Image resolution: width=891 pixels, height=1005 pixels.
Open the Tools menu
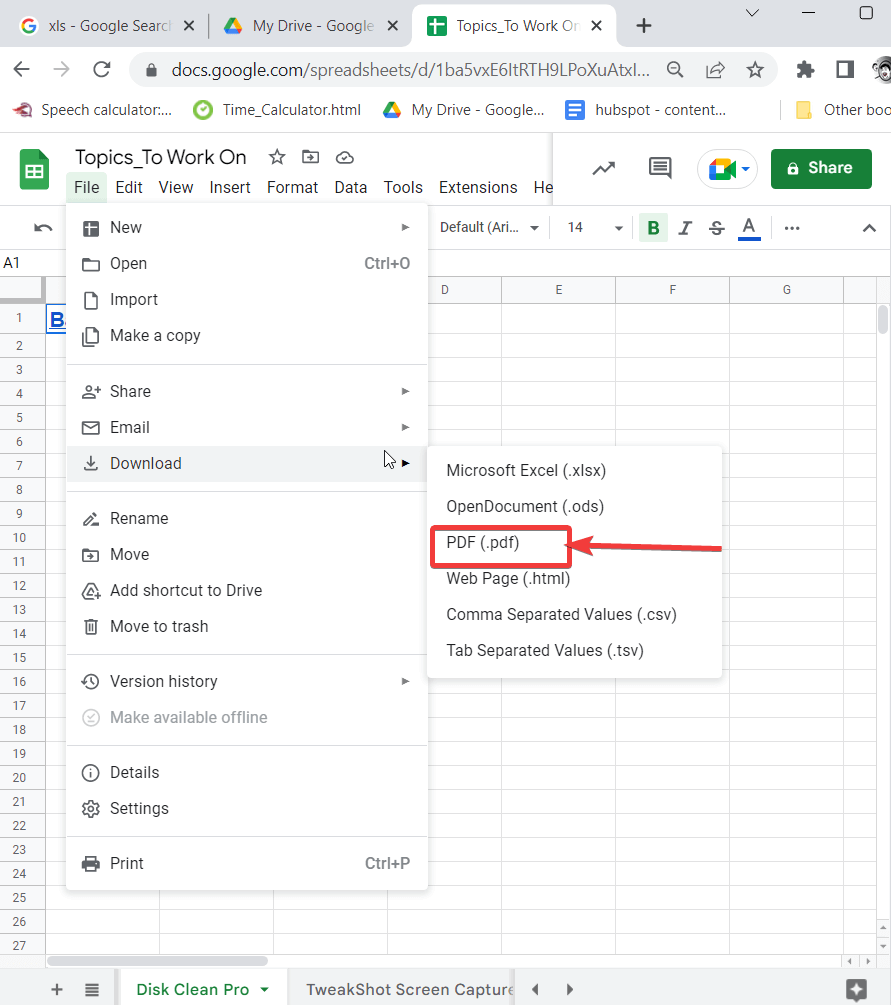click(x=403, y=187)
